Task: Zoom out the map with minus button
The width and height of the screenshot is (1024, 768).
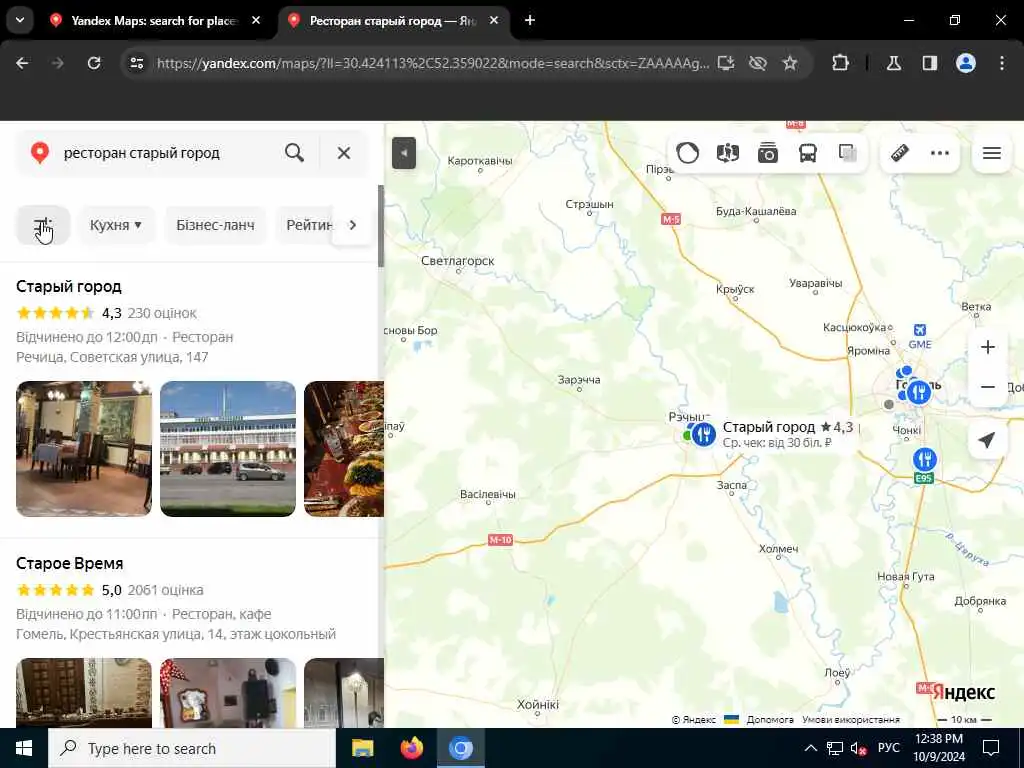Action: pos(987,387)
